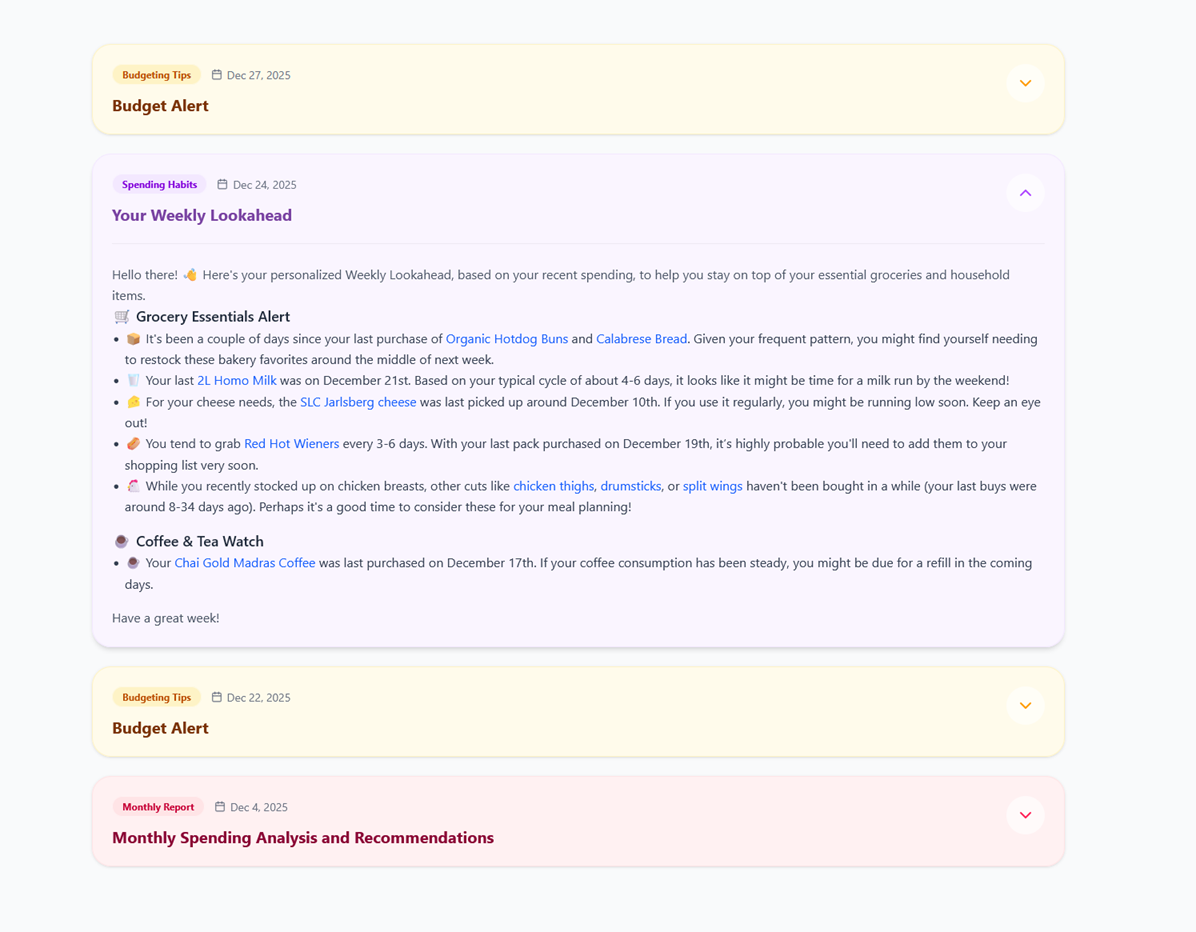The height and width of the screenshot is (932, 1196).
Task: Follow the 2L Homo Milk link
Action: 236,381
